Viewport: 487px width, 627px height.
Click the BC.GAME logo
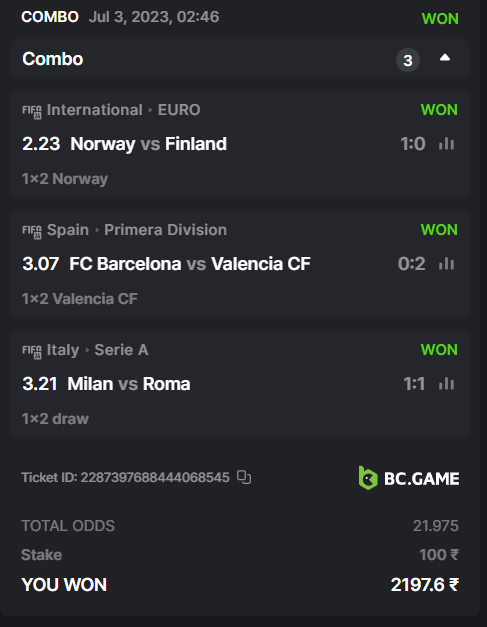(x=409, y=478)
